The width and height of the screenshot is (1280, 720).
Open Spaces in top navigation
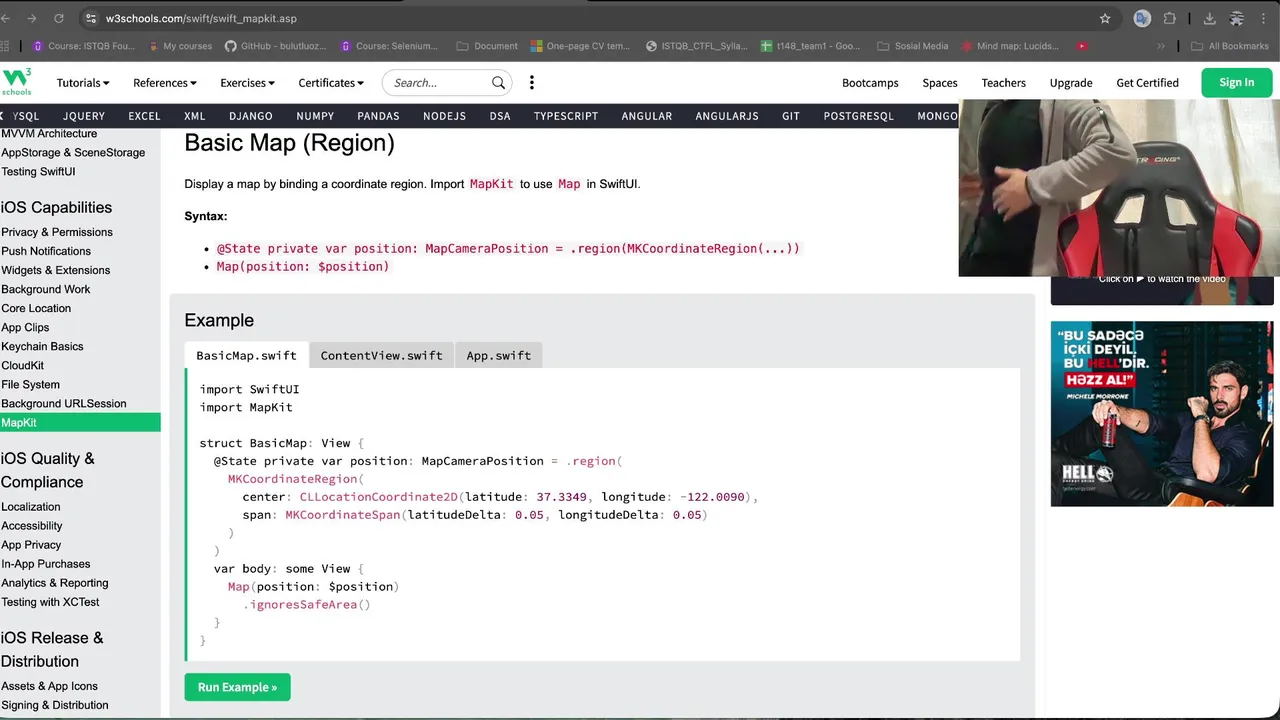[x=939, y=83]
